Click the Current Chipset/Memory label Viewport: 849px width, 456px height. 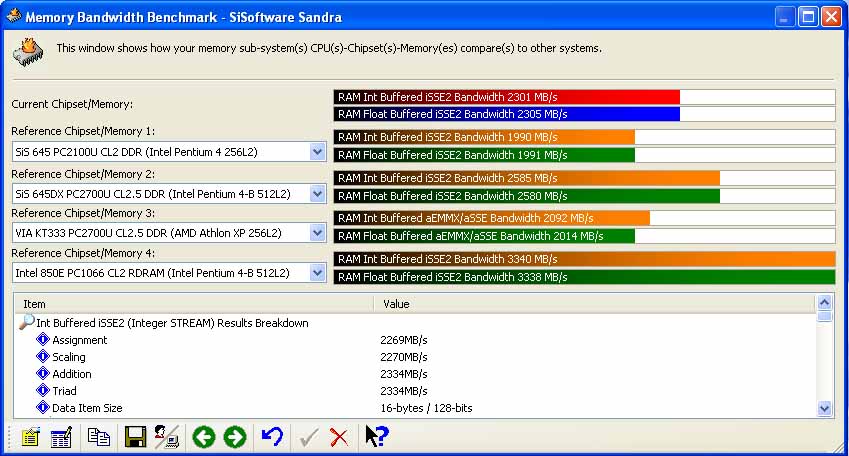point(72,104)
